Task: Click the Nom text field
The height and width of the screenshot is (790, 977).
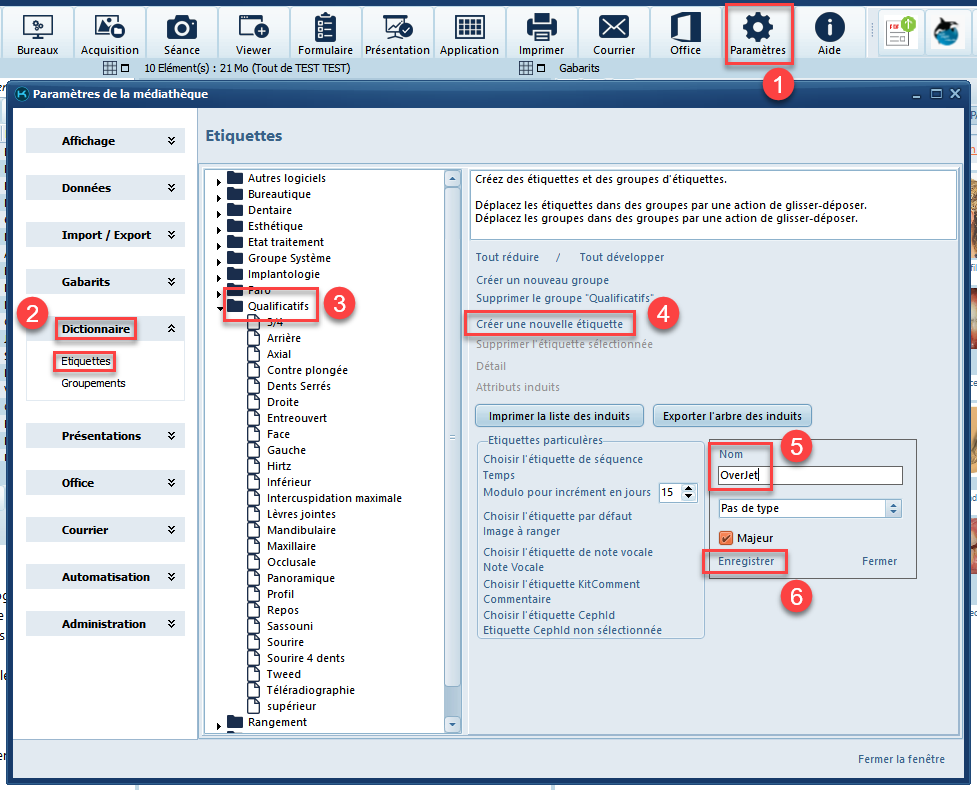Action: point(810,476)
